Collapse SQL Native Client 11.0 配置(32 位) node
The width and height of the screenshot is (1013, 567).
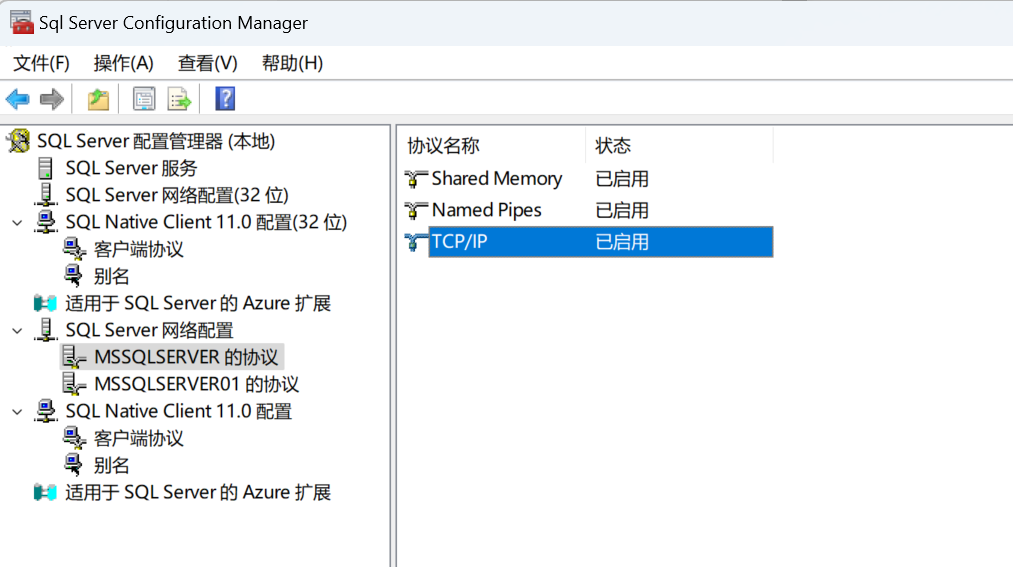pyautogui.click(x=17, y=222)
